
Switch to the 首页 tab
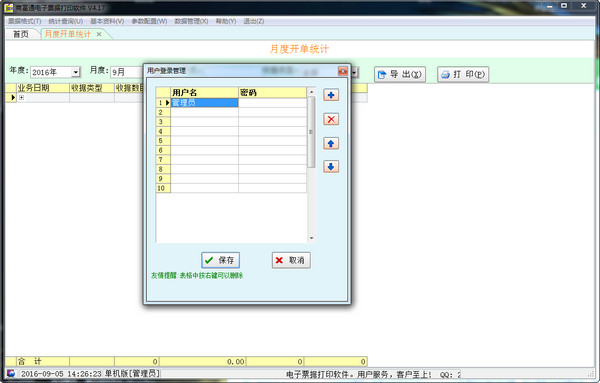click(x=21, y=34)
